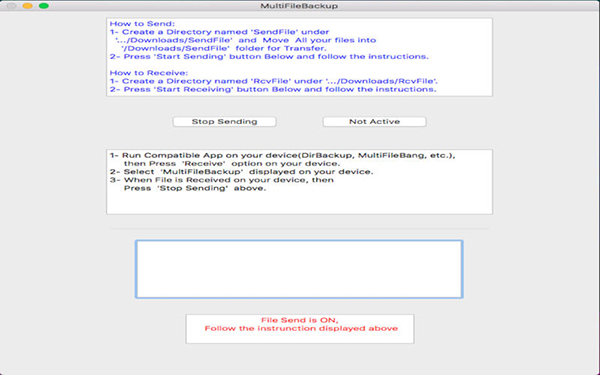The image size is (600, 375).
Task: Click the Stop Sending button
Action: click(x=224, y=122)
